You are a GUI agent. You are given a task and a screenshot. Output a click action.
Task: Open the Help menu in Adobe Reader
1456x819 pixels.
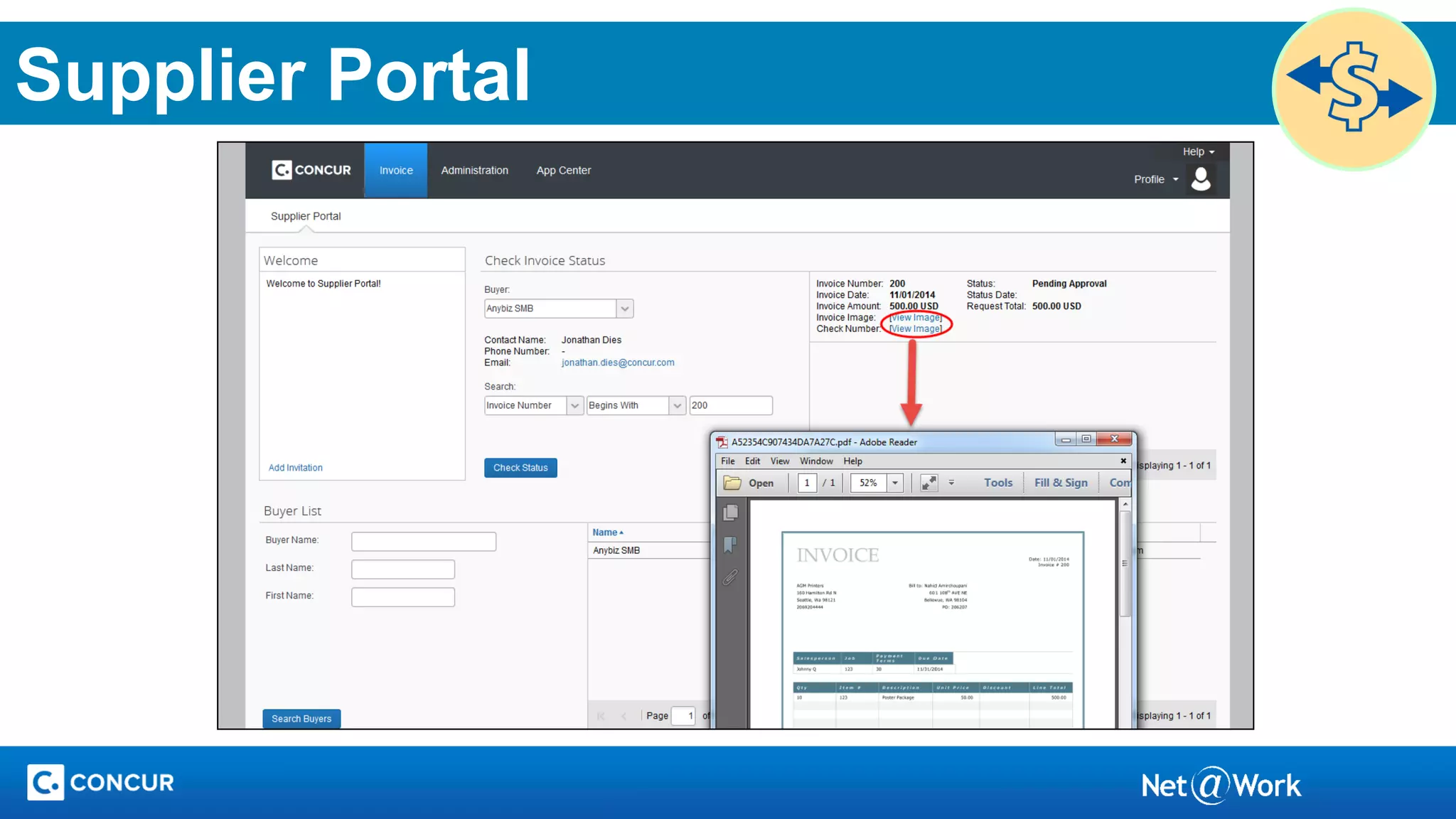[852, 461]
